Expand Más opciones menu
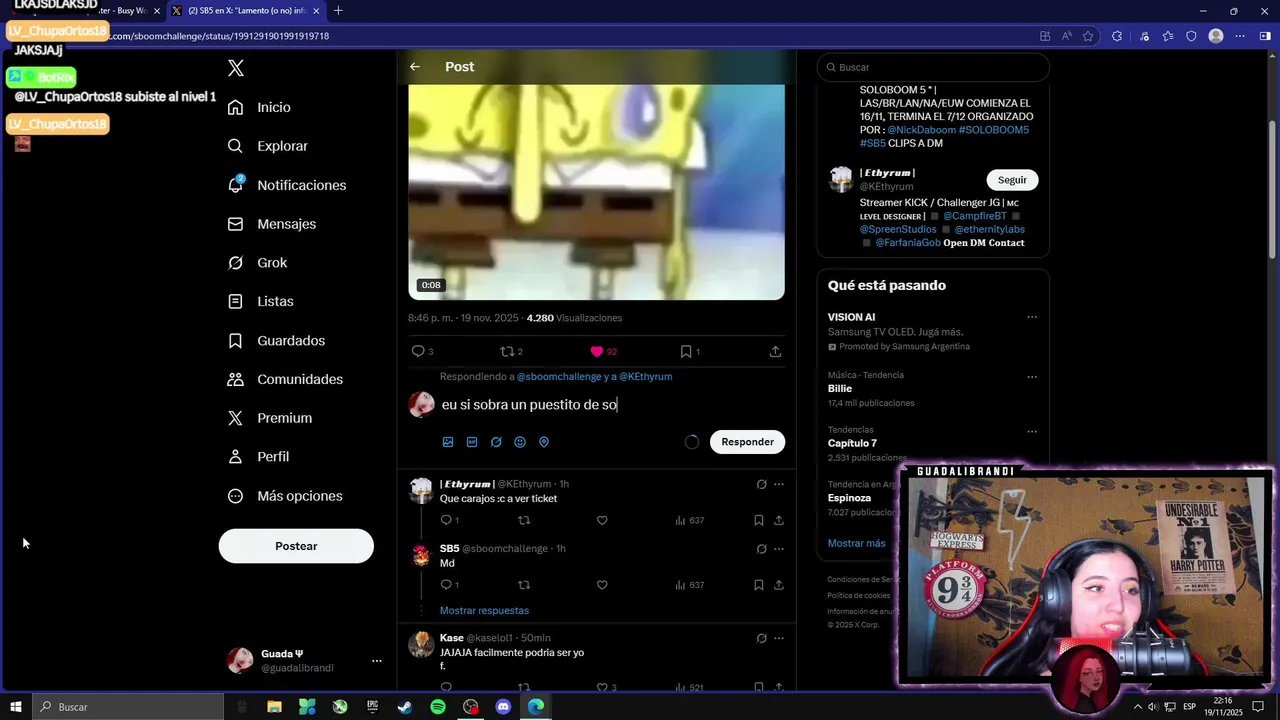 (x=285, y=496)
